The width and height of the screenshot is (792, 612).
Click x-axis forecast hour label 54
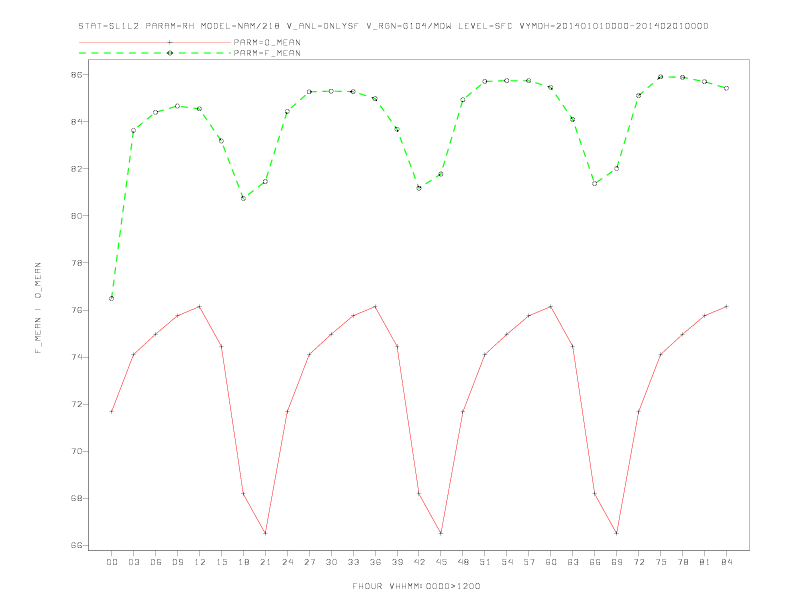[x=507, y=562]
